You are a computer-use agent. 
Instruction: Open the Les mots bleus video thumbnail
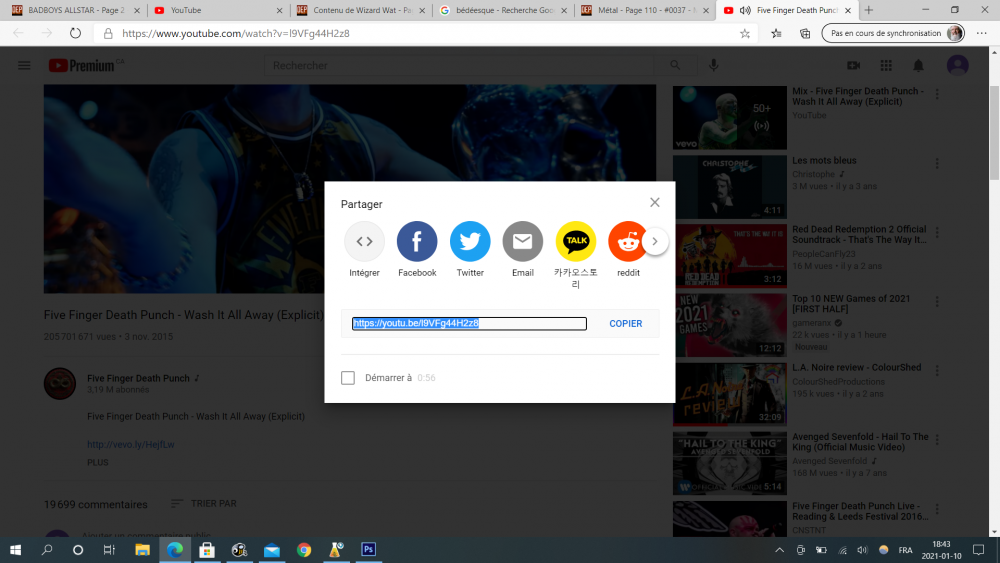729,186
